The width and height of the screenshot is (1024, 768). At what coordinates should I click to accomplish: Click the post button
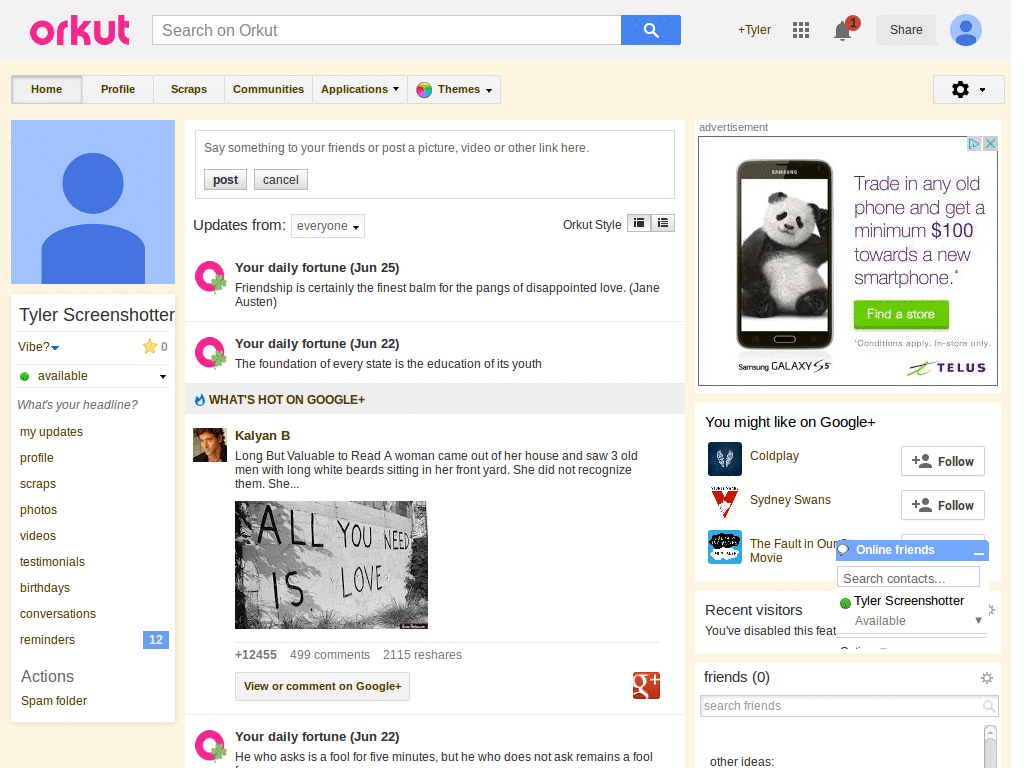(x=225, y=180)
